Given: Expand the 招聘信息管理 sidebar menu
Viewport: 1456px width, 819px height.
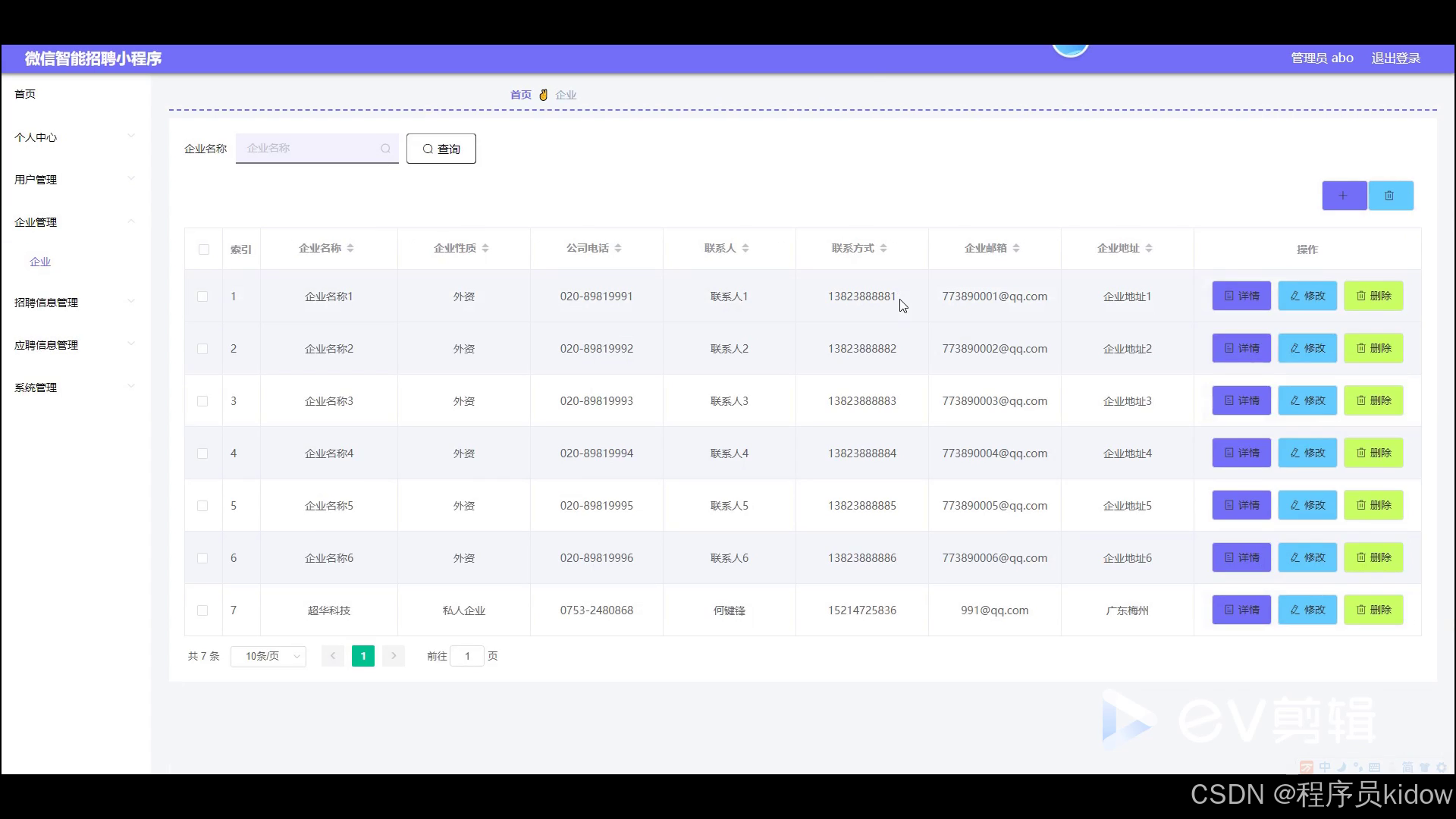Looking at the screenshot, I should coord(75,303).
